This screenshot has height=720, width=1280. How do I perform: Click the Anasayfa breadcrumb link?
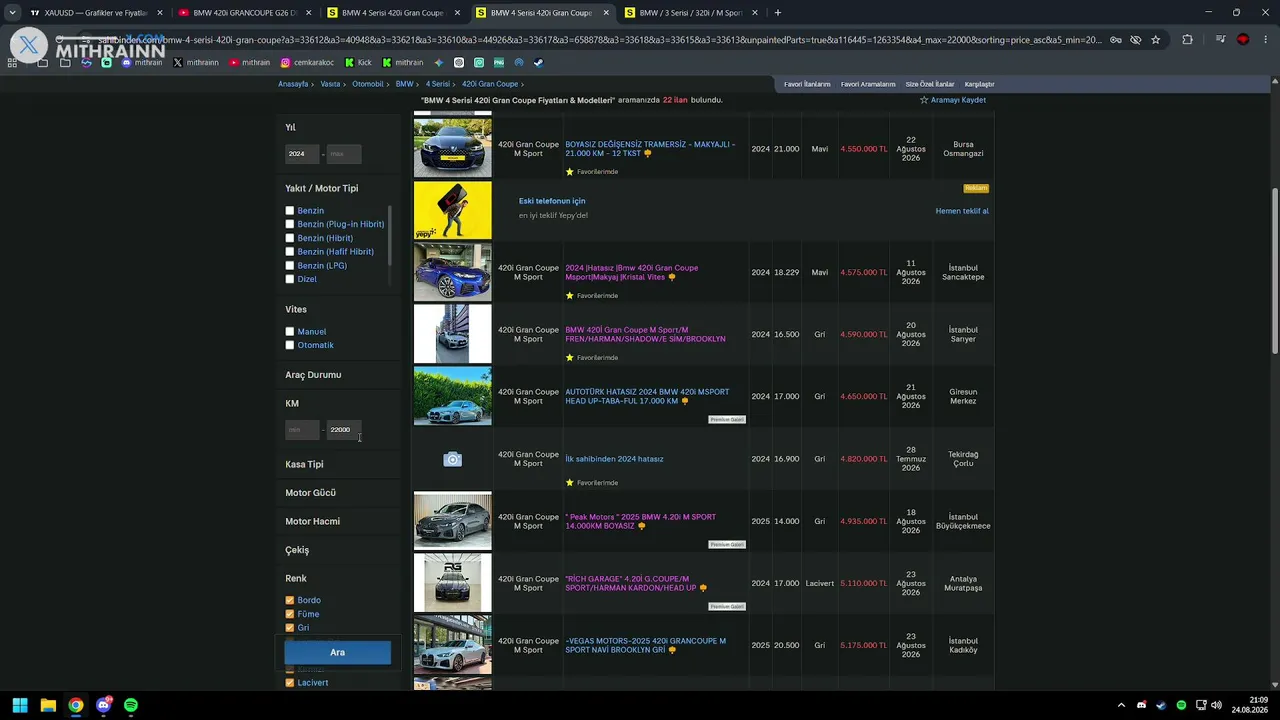coord(293,84)
